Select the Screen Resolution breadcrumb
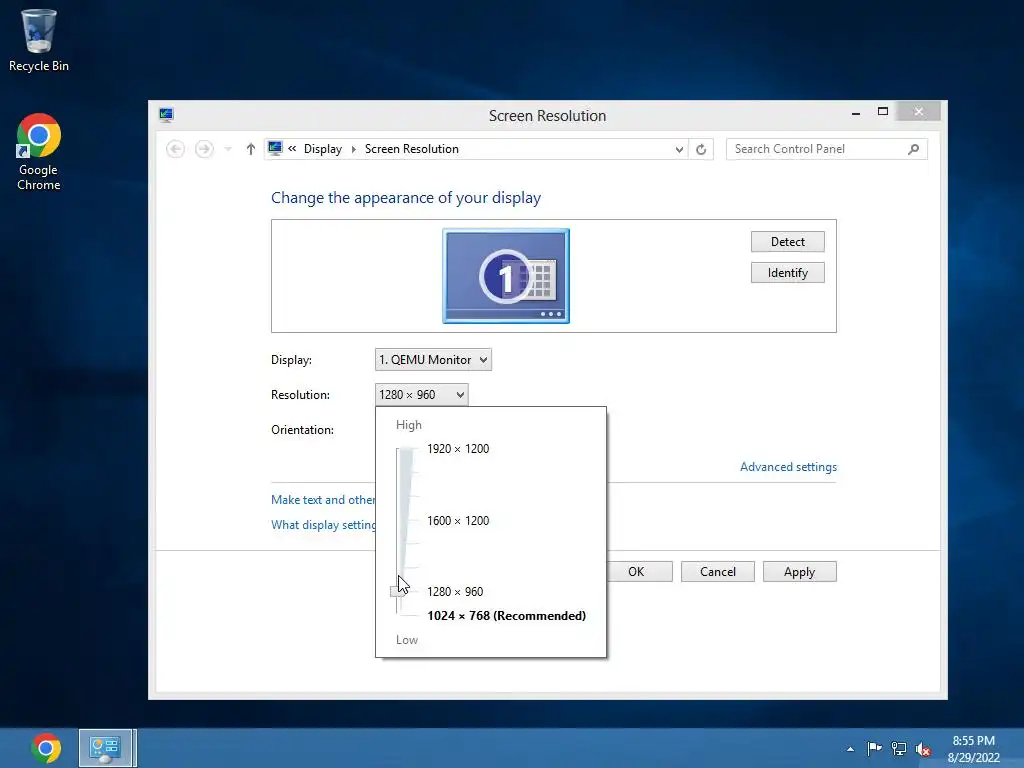1024x768 pixels. (x=411, y=149)
